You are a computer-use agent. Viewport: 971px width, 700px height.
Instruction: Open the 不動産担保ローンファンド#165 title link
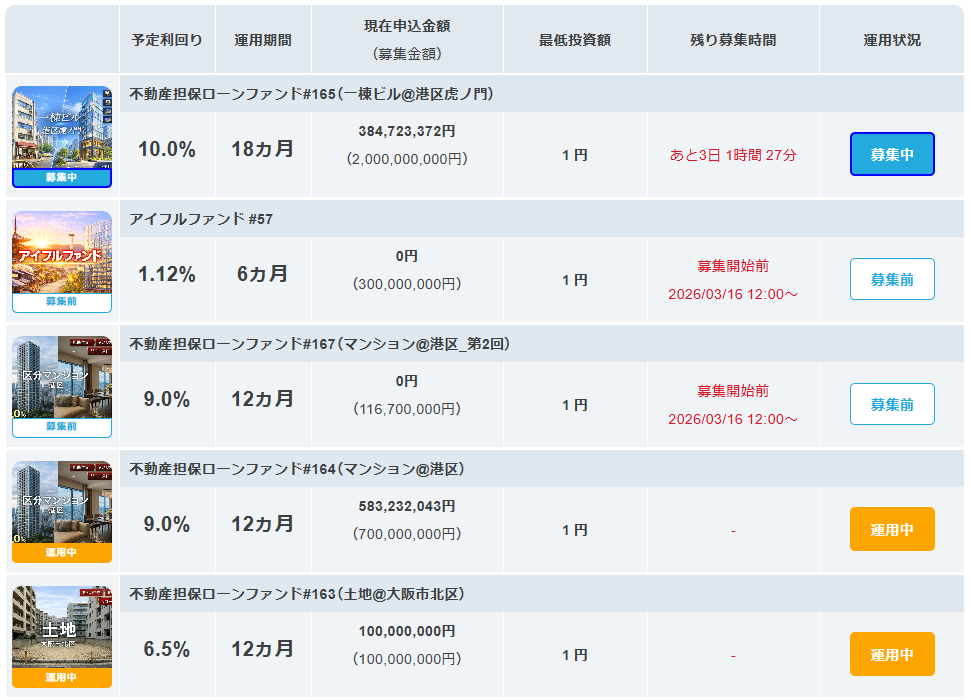311,94
